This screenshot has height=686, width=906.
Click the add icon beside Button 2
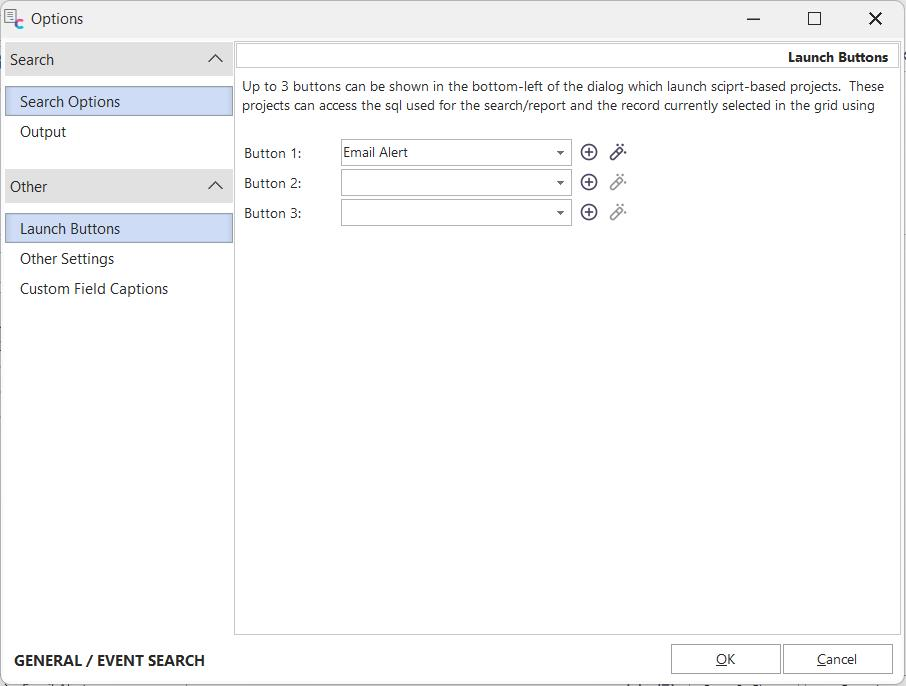pos(589,182)
